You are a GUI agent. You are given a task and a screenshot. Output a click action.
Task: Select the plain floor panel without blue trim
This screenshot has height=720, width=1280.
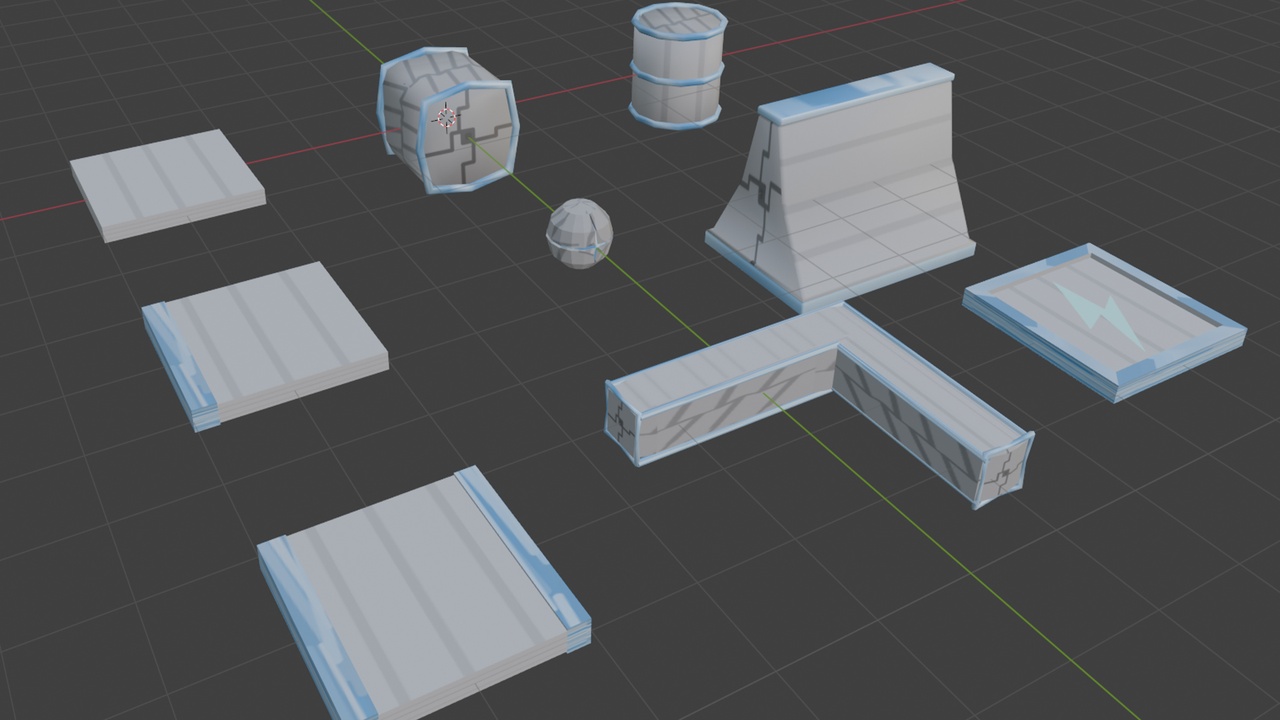click(167, 185)
